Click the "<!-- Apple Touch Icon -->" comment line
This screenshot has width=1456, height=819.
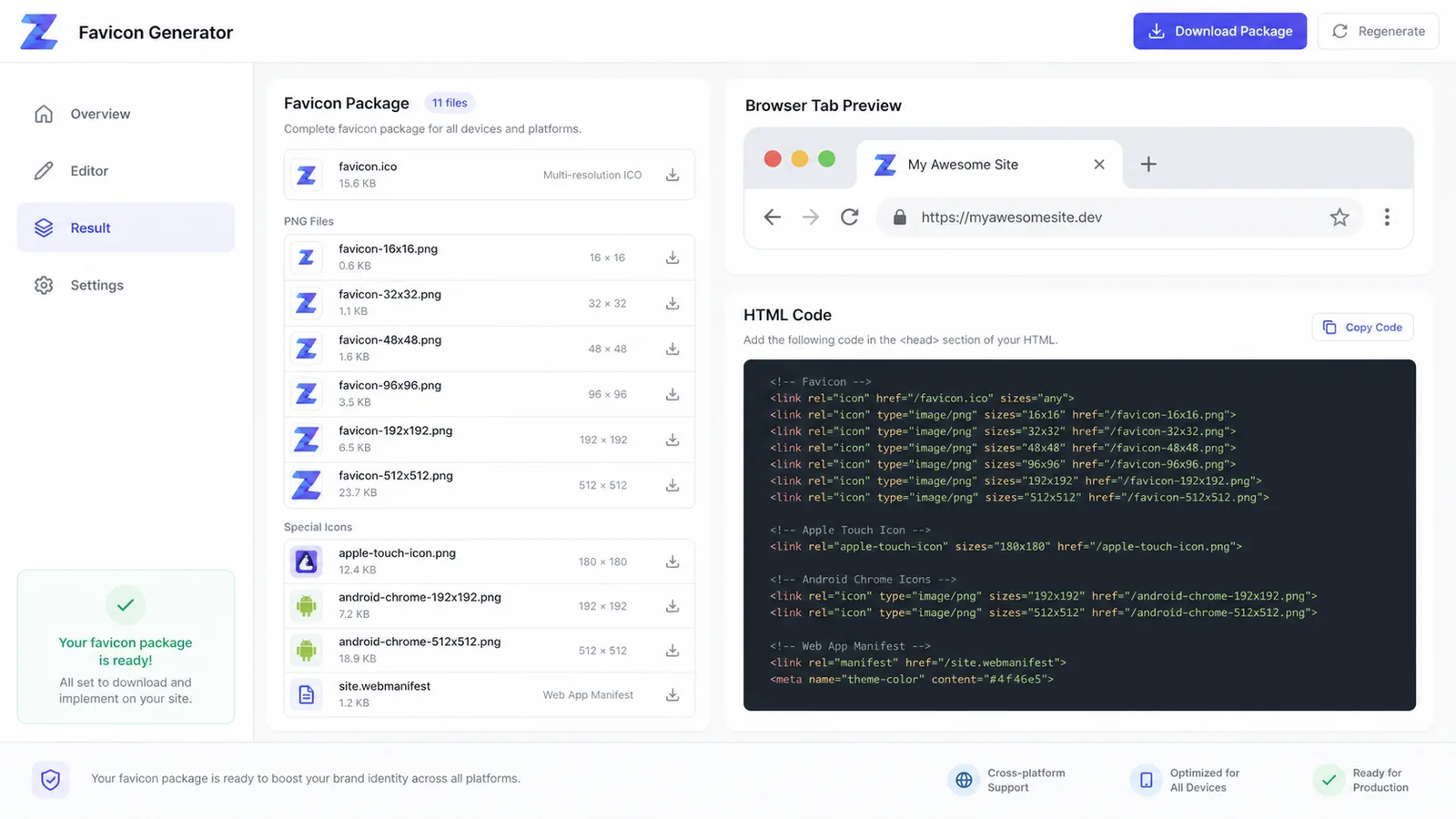tap(850, 531)
